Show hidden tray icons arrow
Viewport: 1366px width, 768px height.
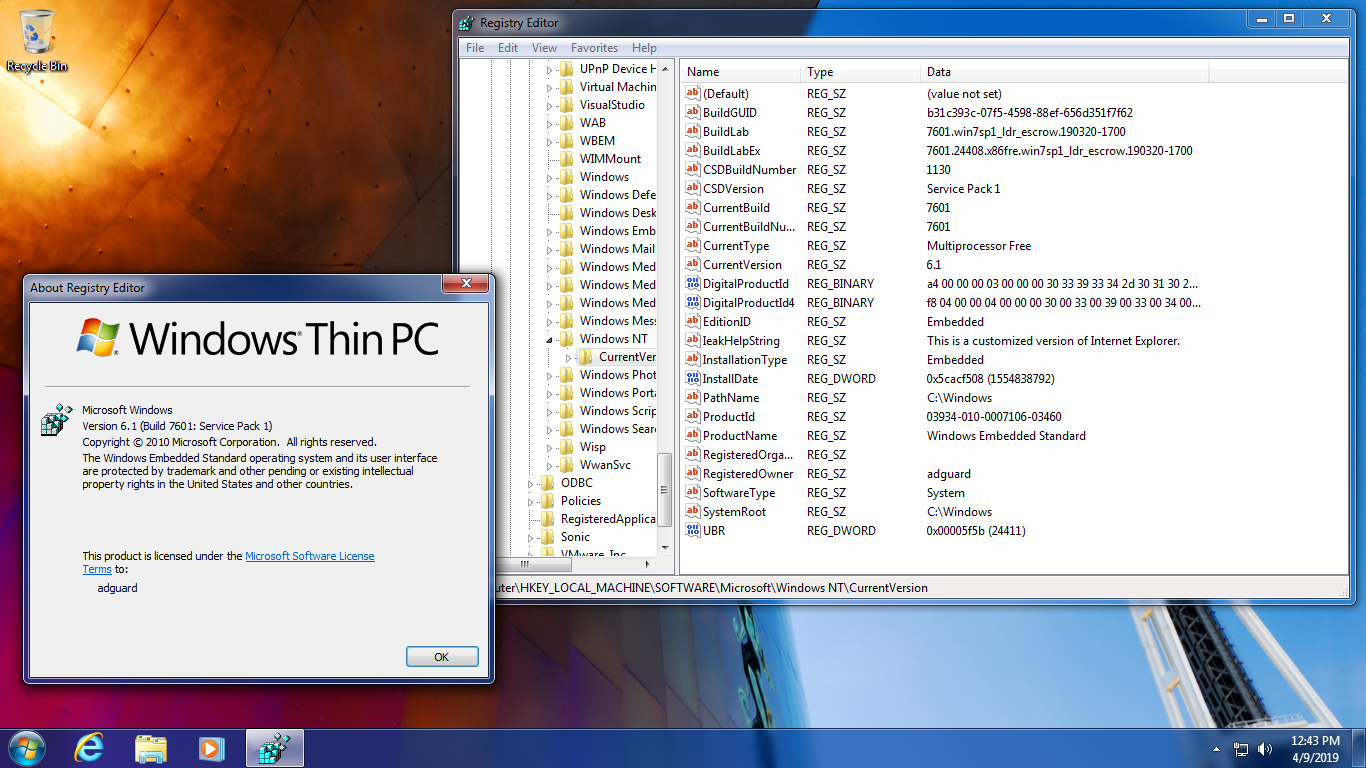tap(1216, 748)
